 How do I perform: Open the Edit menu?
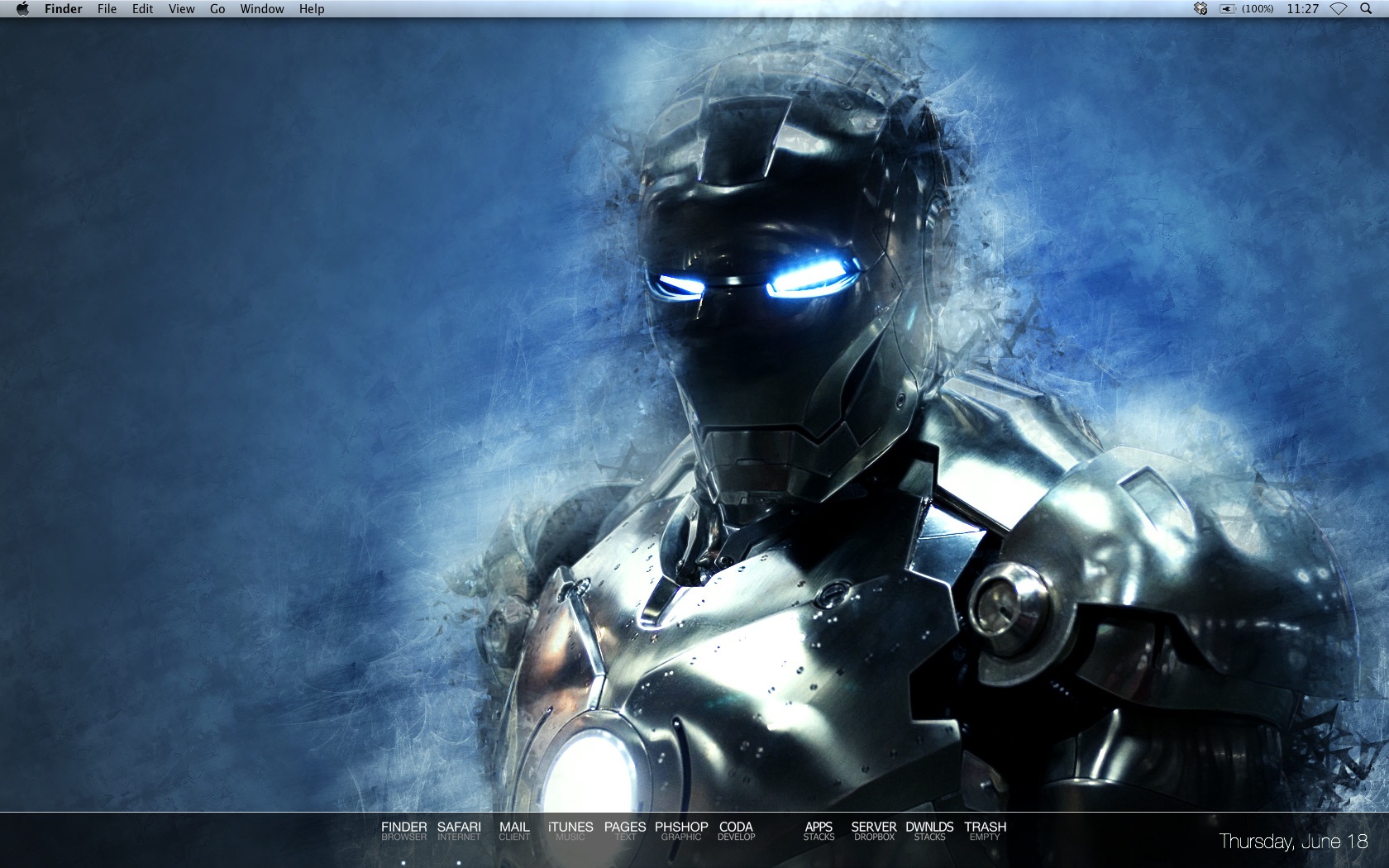point(142,9)
